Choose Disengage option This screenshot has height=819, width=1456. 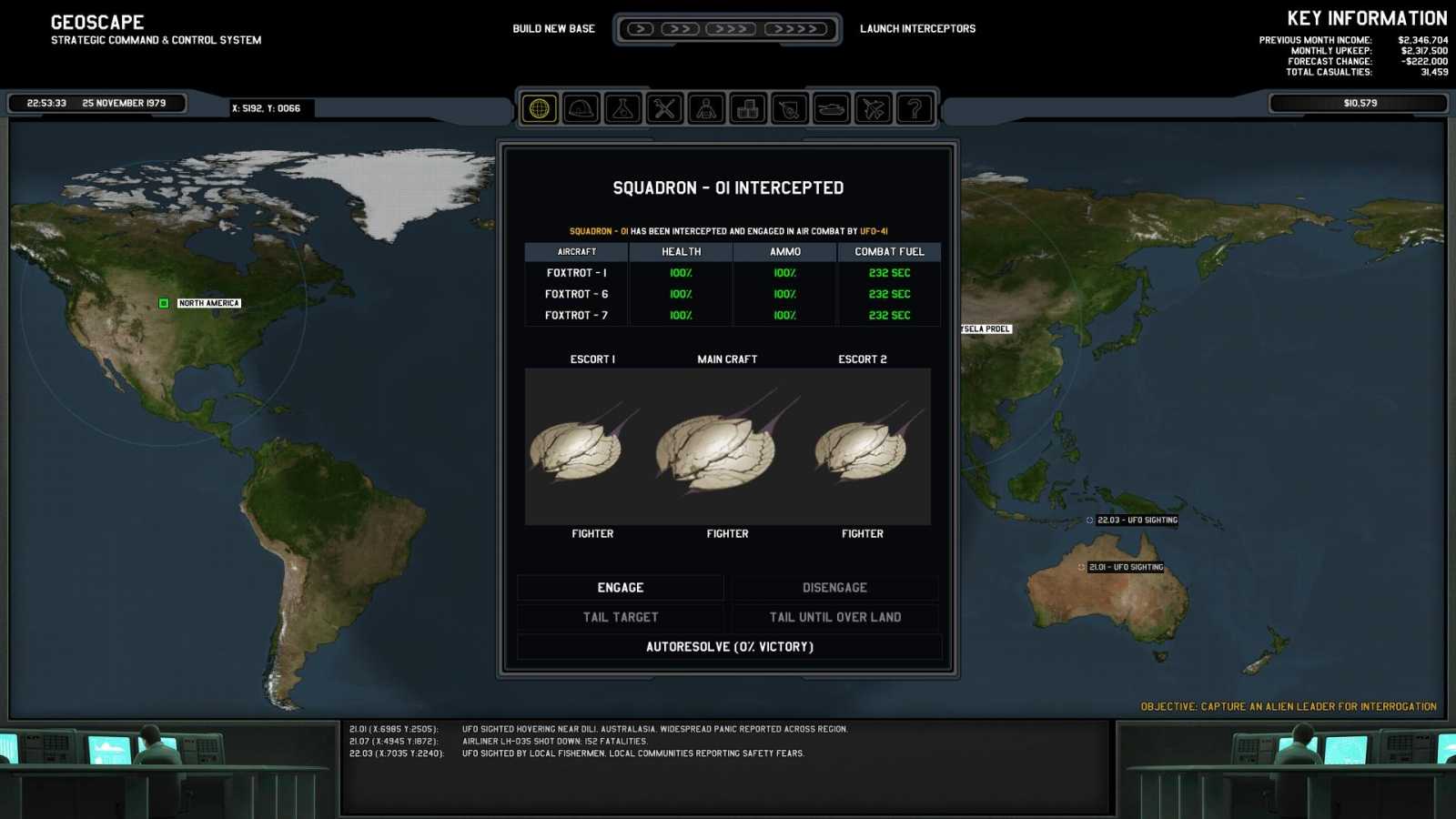(x=834, y=588)
